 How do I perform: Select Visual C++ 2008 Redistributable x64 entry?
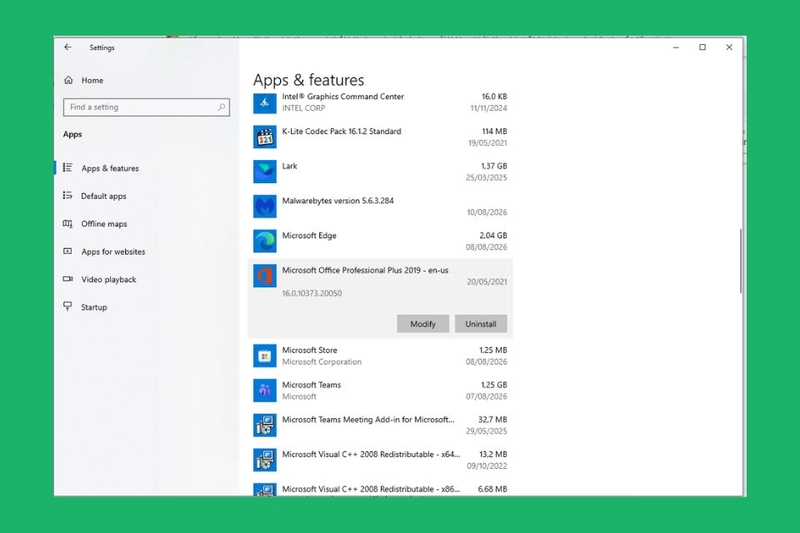pos(380,460)
